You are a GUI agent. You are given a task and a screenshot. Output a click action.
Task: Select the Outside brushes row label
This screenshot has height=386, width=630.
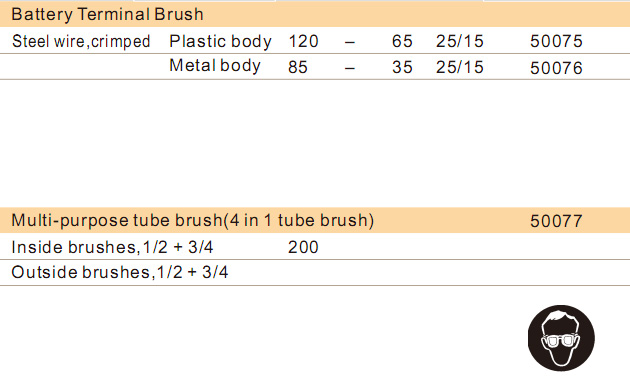tap(120, 272)
